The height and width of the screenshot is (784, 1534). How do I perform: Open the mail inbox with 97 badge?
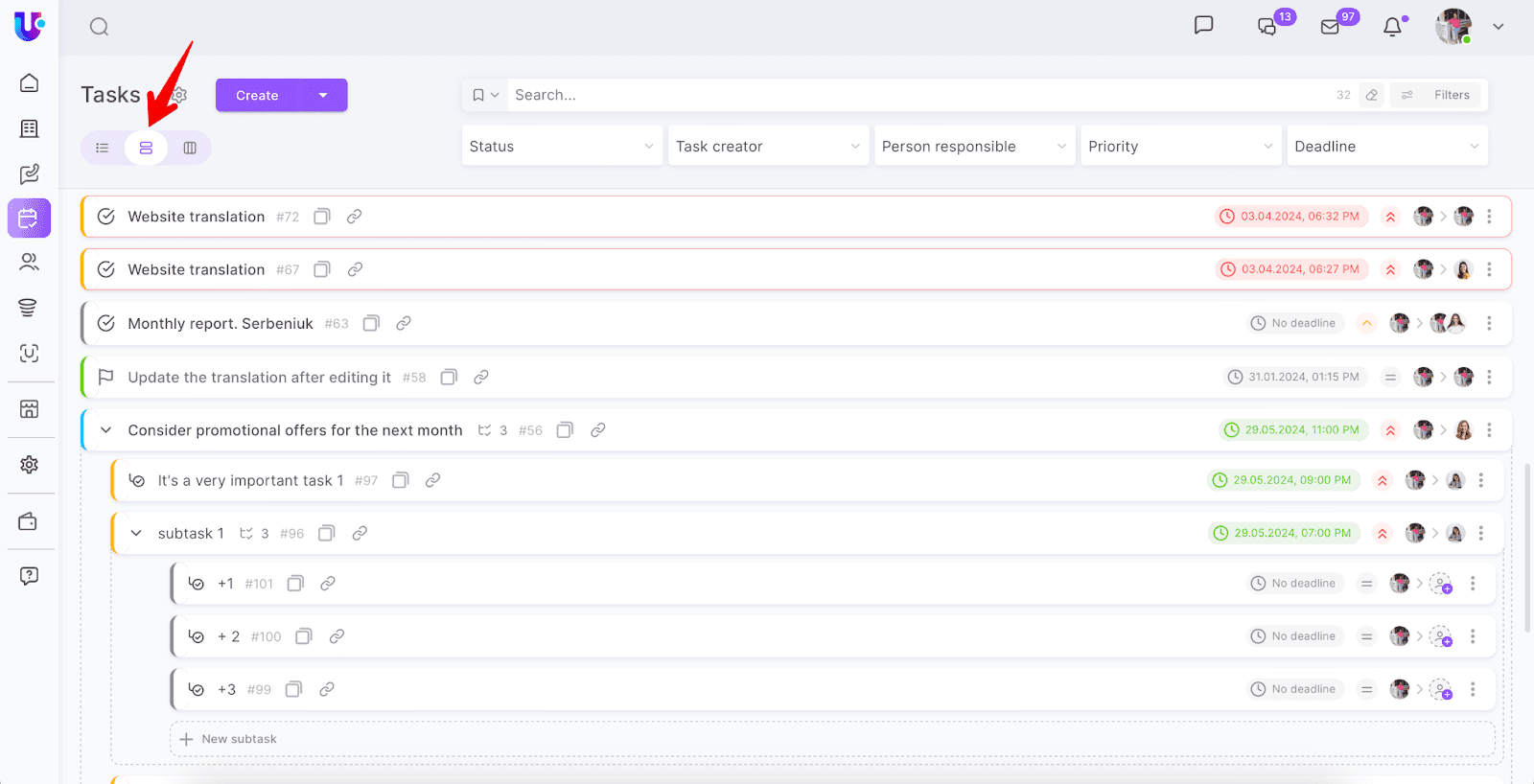tap(1330, 27)
